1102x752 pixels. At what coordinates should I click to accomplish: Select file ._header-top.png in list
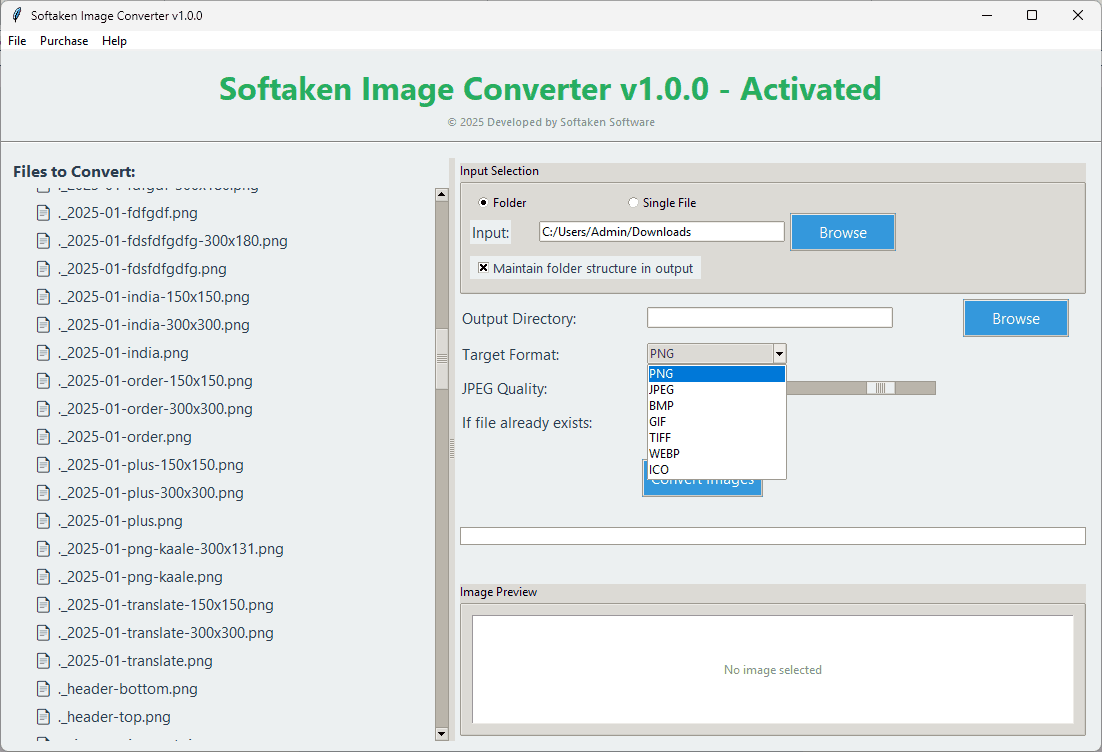115,717
